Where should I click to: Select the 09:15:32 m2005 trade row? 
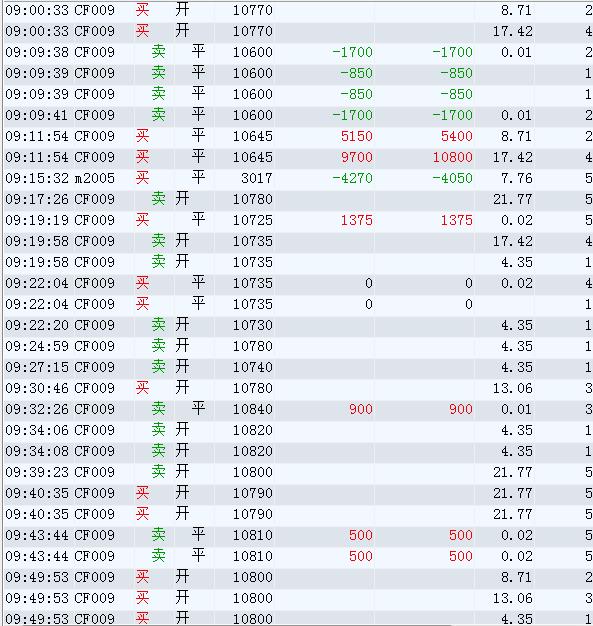pos(298,178)
